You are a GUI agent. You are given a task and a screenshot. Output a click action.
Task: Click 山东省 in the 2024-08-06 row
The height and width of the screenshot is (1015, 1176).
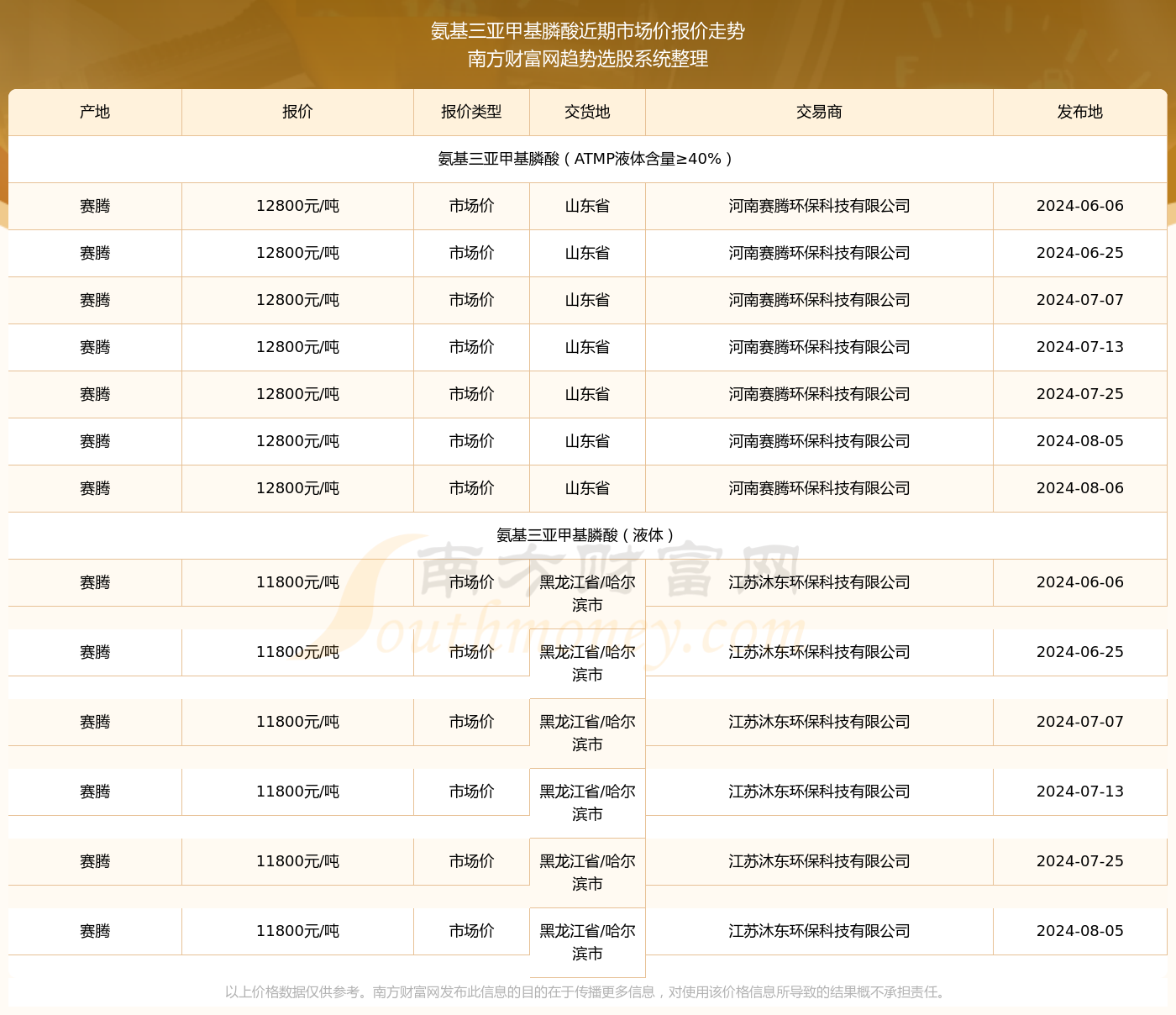click(x=587, y=488)
